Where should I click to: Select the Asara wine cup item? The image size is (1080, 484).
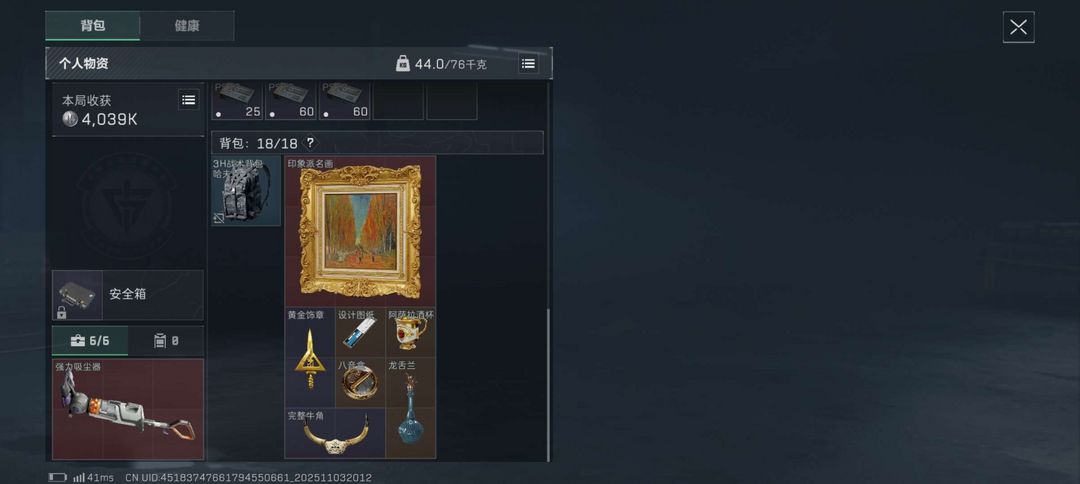pyautogui.click(x=411, y=333)
